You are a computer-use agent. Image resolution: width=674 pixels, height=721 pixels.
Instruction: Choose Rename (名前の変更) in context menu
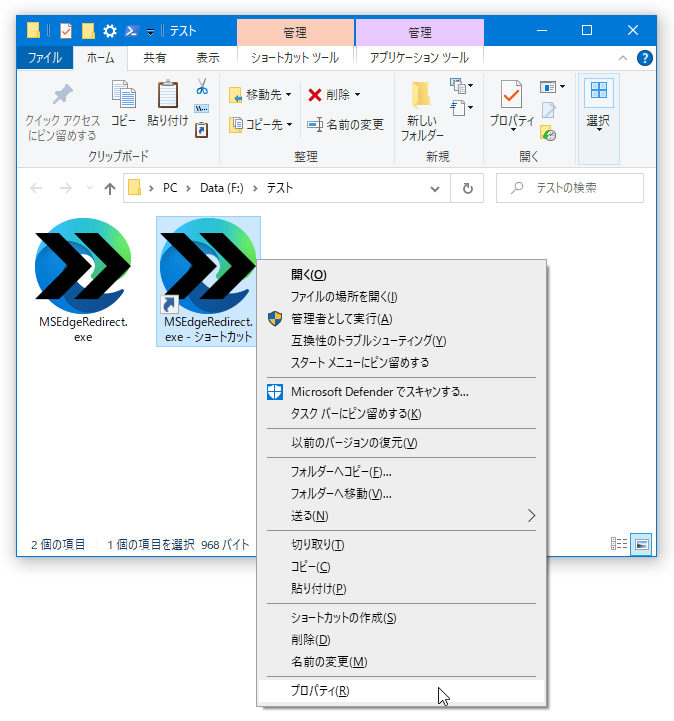[401, 662]
